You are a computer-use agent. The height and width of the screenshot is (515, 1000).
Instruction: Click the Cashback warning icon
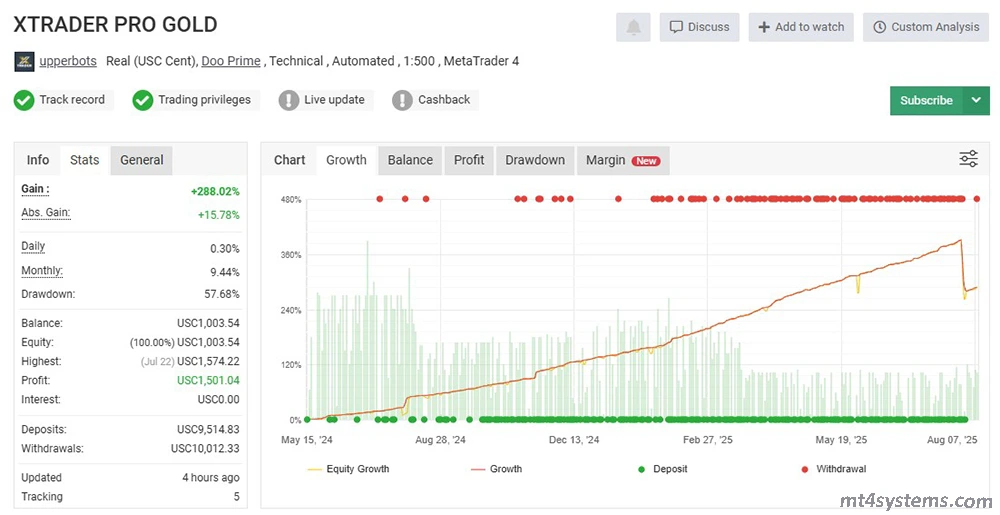pos(402,100)
